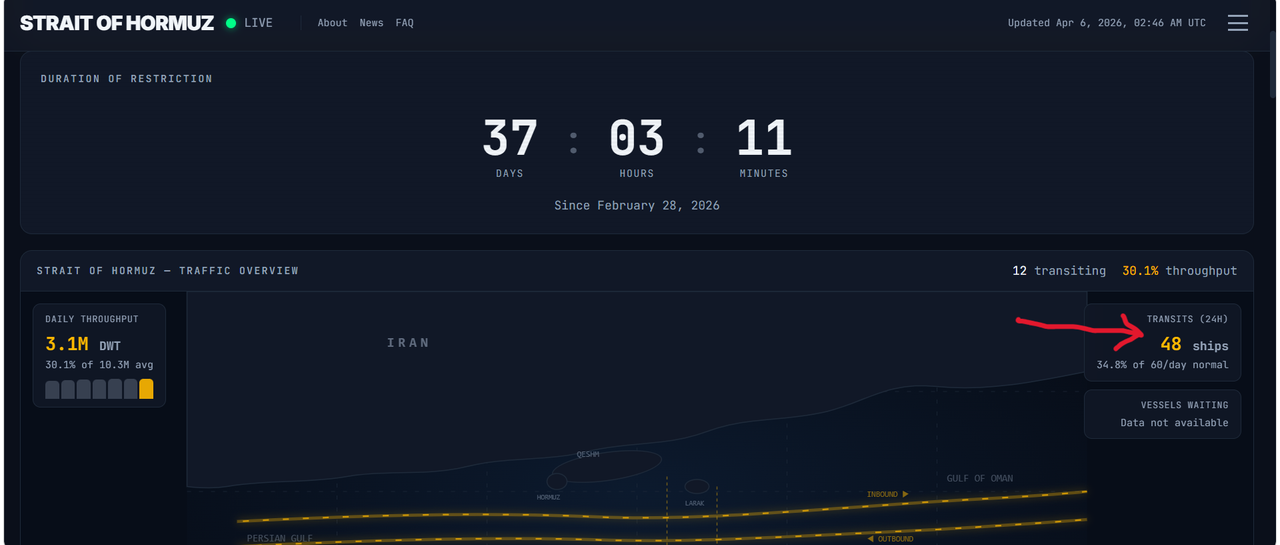The width and height of the screenshot is (1280, 545).
Task: Open the hamburger menu icon
Action: (1238, 23)
